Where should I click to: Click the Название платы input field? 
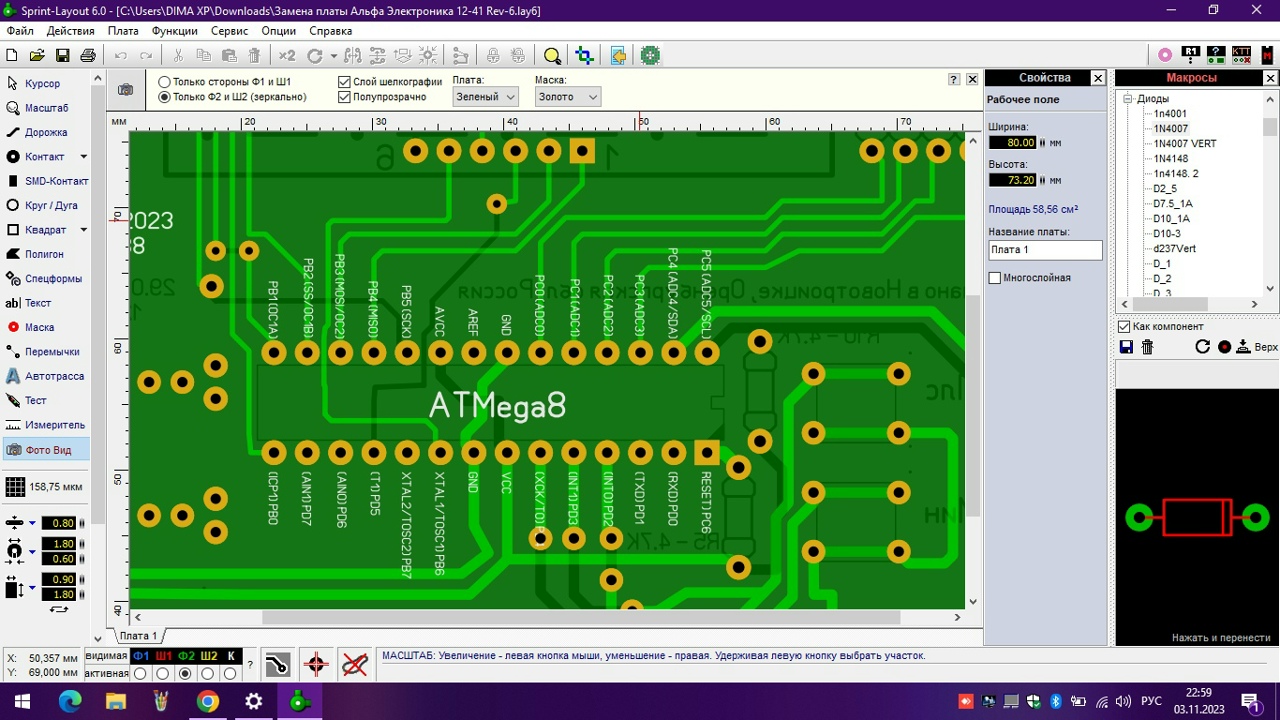(x=1044, y=250)
